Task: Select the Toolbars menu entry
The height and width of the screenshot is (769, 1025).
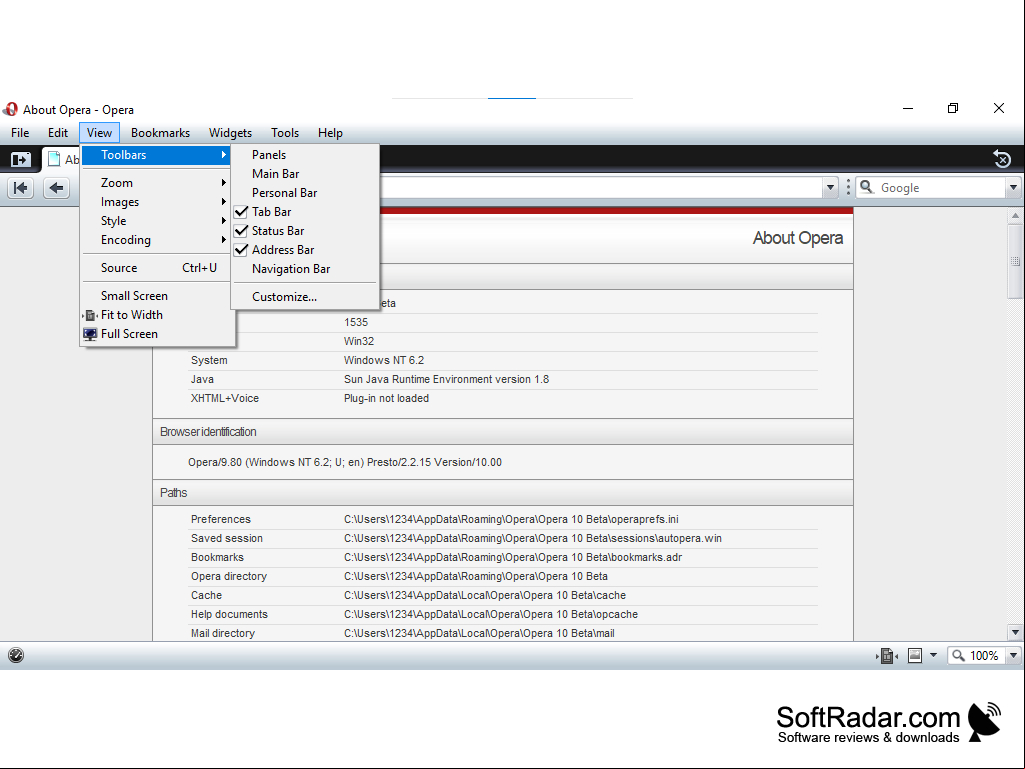Action: click(157, 155)
